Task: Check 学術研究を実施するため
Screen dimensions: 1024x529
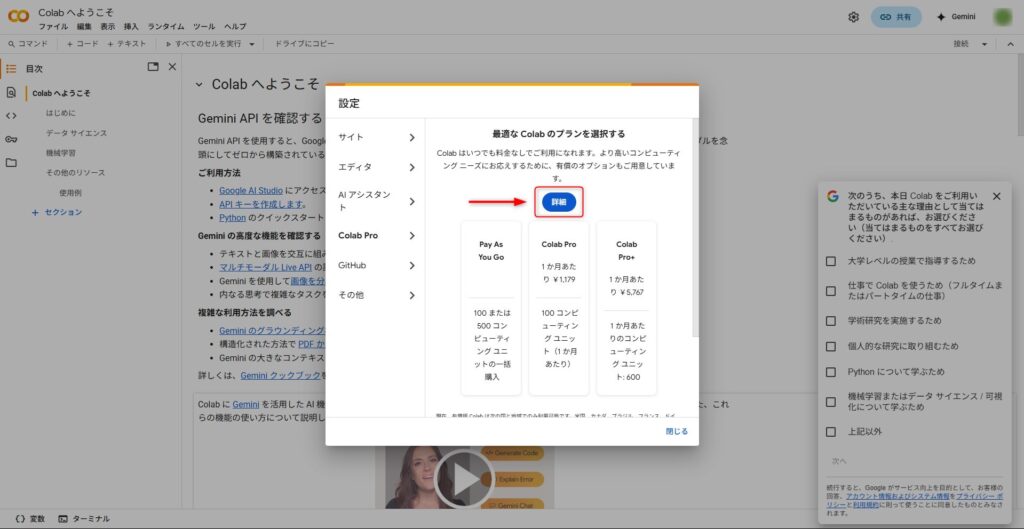Action: pyautogui.click(x=831, y=321)
